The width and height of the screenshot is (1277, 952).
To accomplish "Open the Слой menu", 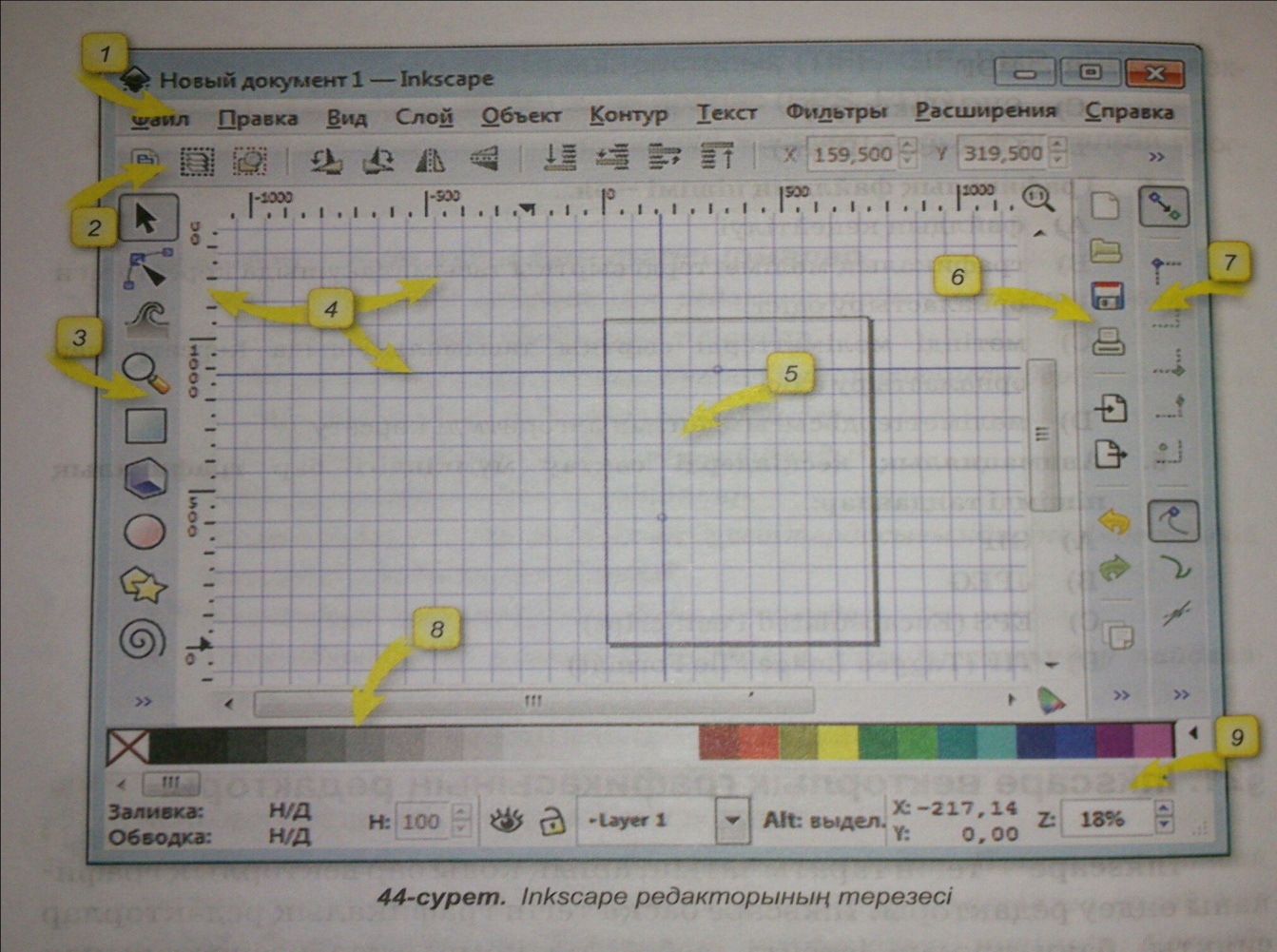I will 424,117.
